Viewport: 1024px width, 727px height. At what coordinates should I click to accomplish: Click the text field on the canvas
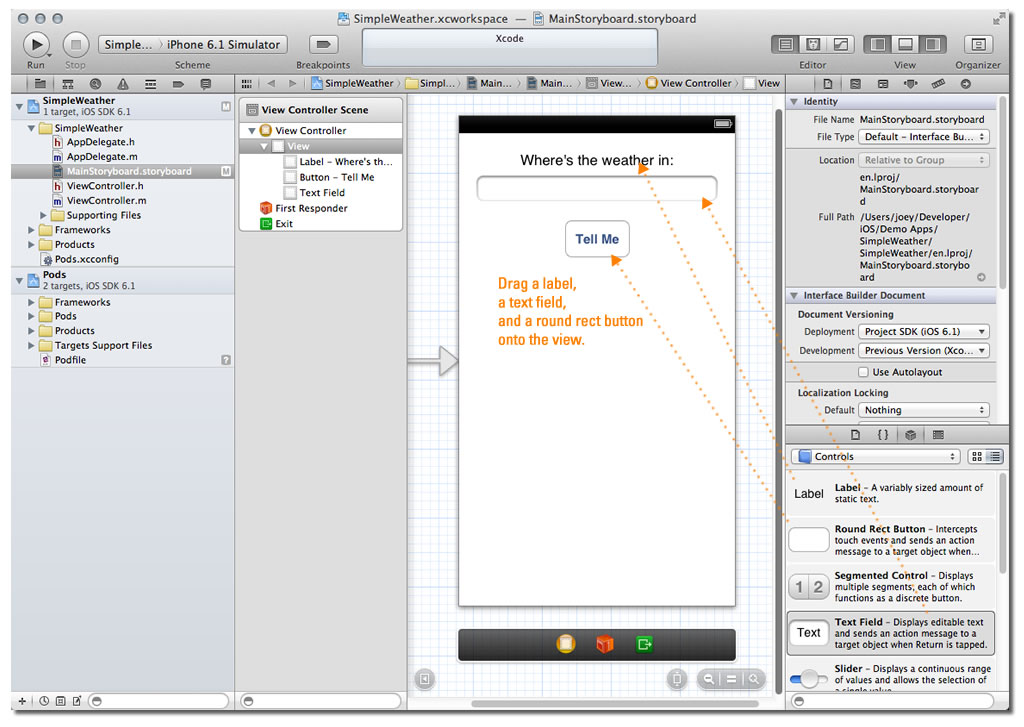(596, 188)
